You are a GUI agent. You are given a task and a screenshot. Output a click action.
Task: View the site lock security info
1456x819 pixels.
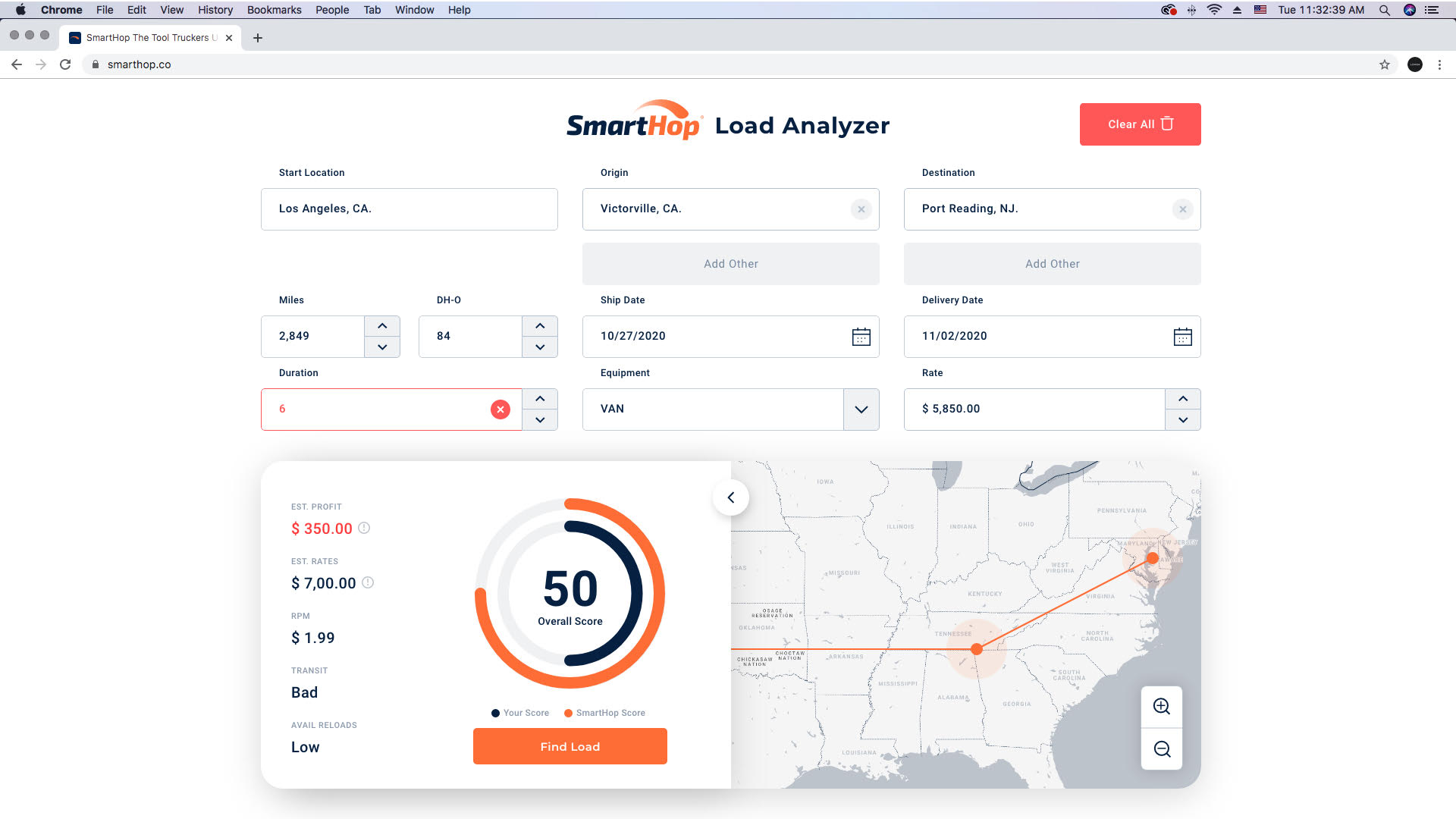click(x=96, y=64)
